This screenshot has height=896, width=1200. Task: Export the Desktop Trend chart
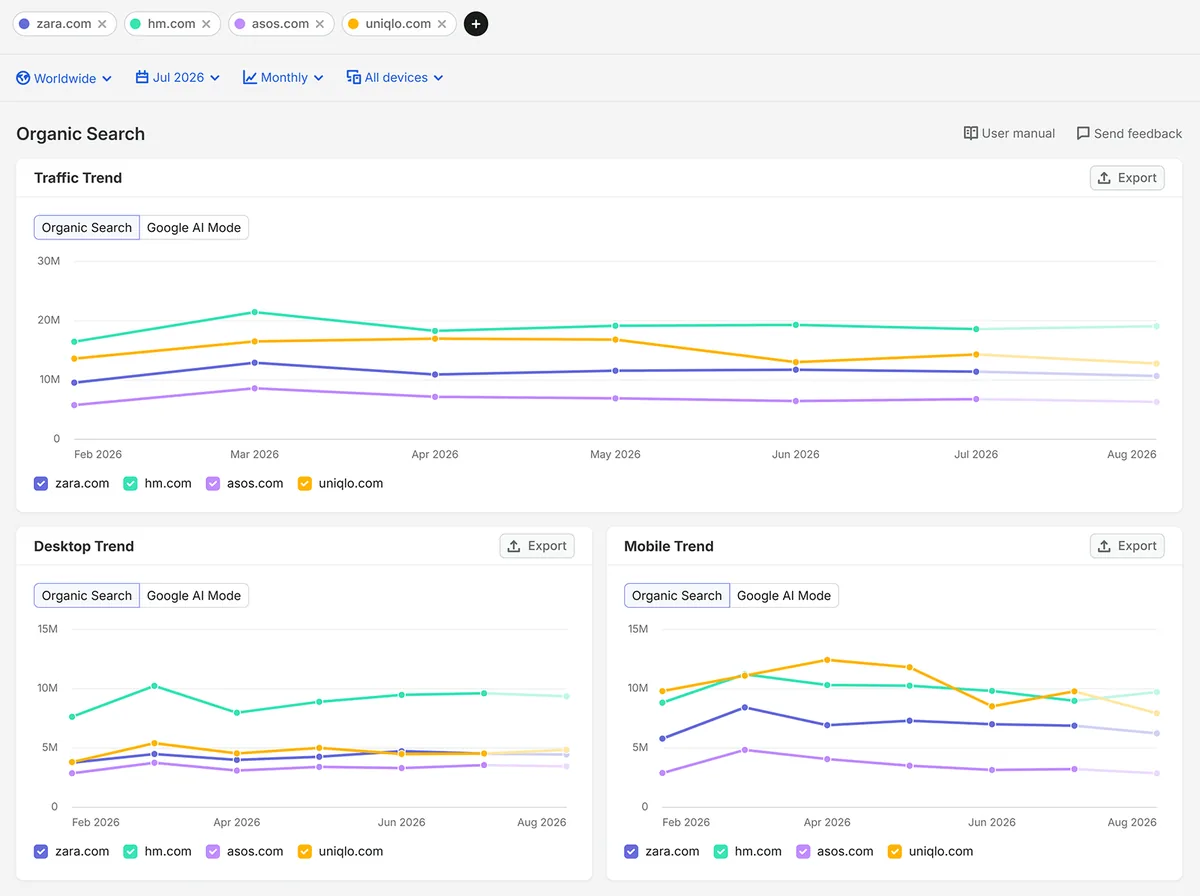pos(537,546)
